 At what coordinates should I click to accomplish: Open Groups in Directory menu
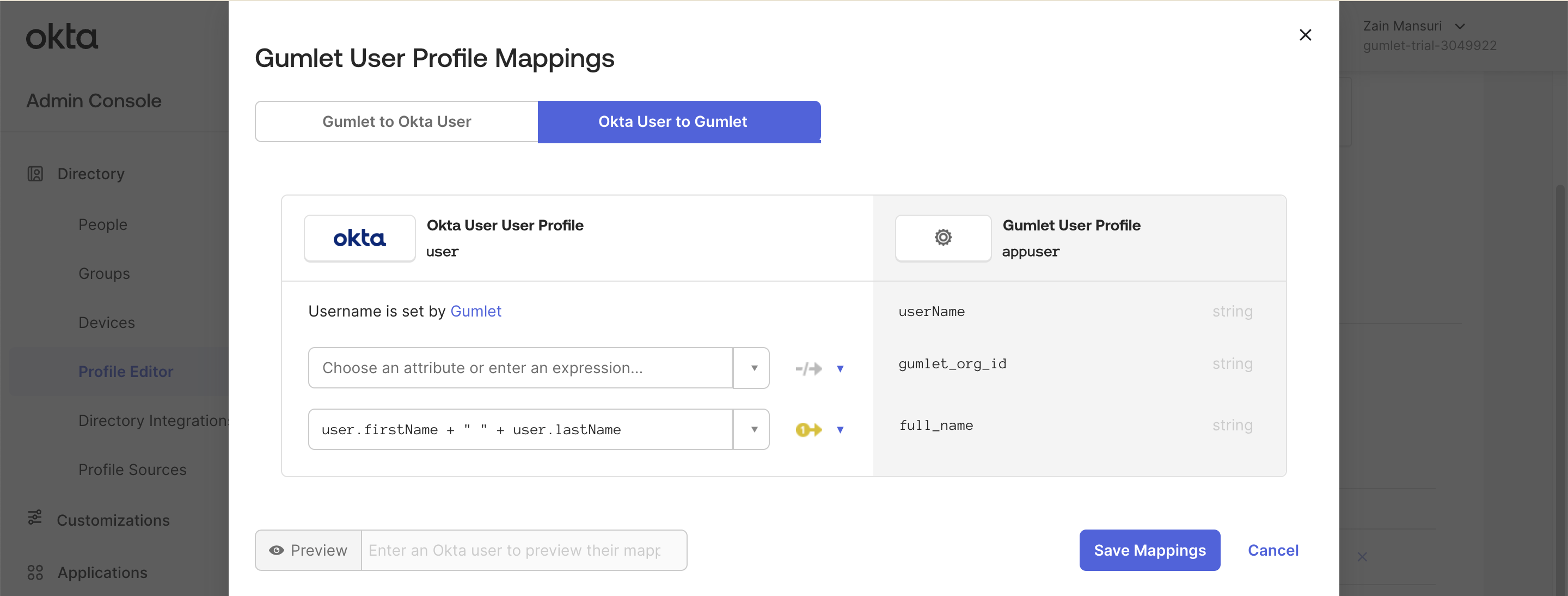pyautogui.click(x=104, y=273)
